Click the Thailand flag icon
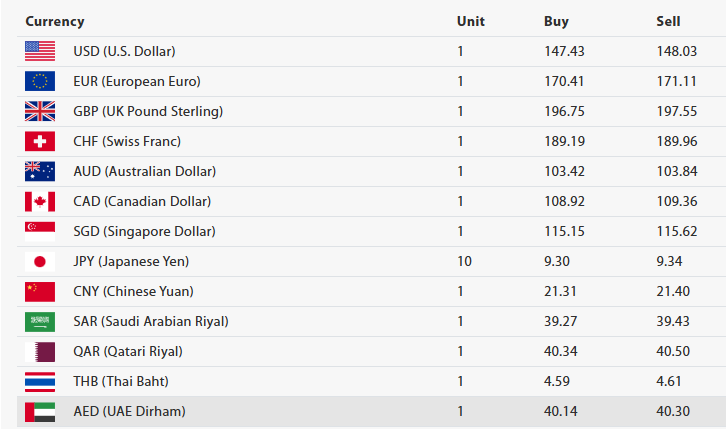This screenshot has height=429, width=726. [40, 381]
